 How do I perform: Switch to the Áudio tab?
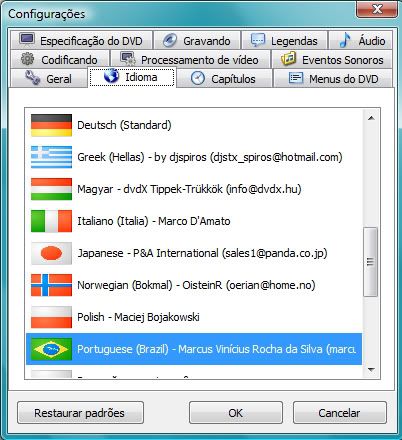(x=361, y=40)
